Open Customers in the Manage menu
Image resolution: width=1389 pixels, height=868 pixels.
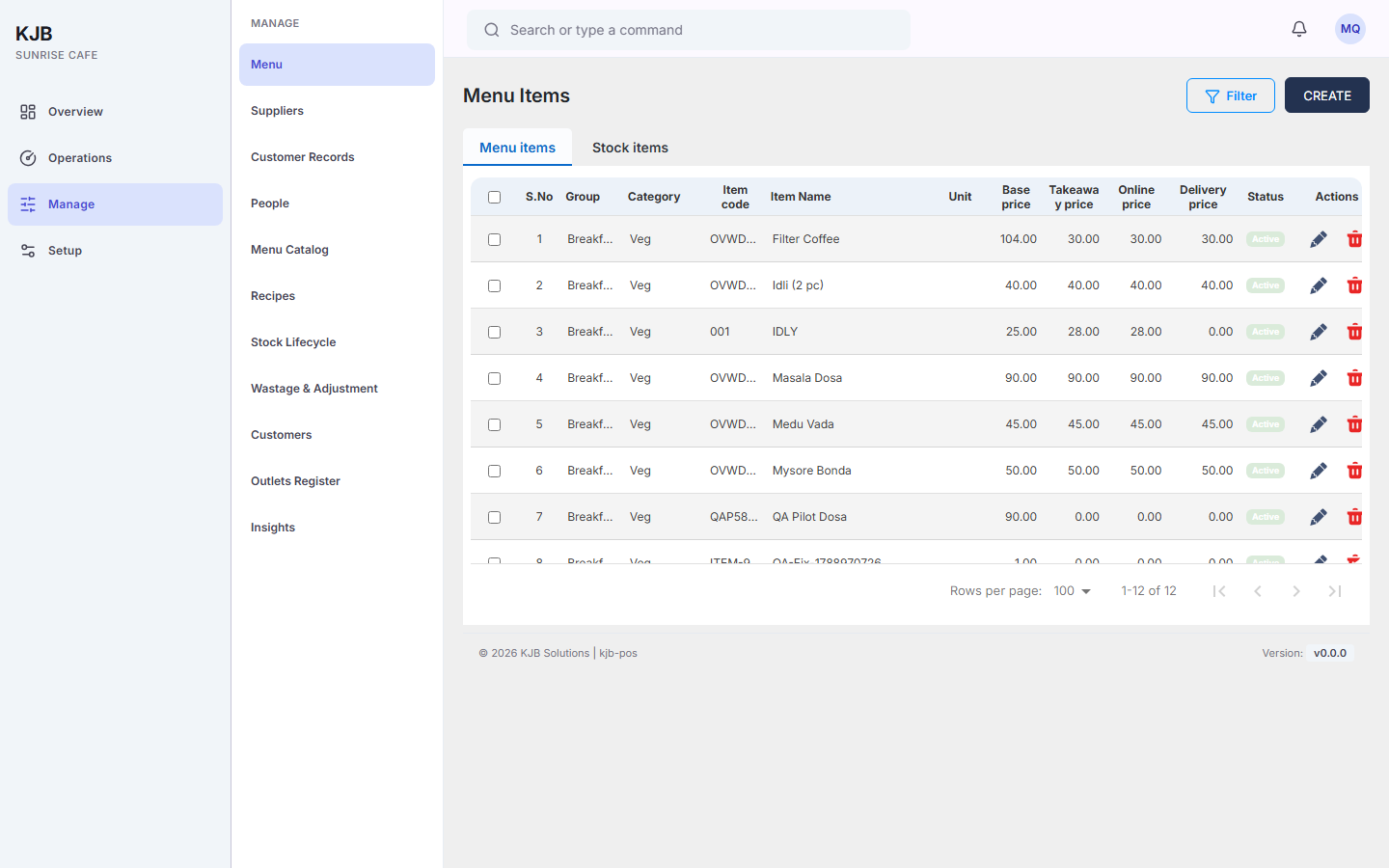[337, 435]
